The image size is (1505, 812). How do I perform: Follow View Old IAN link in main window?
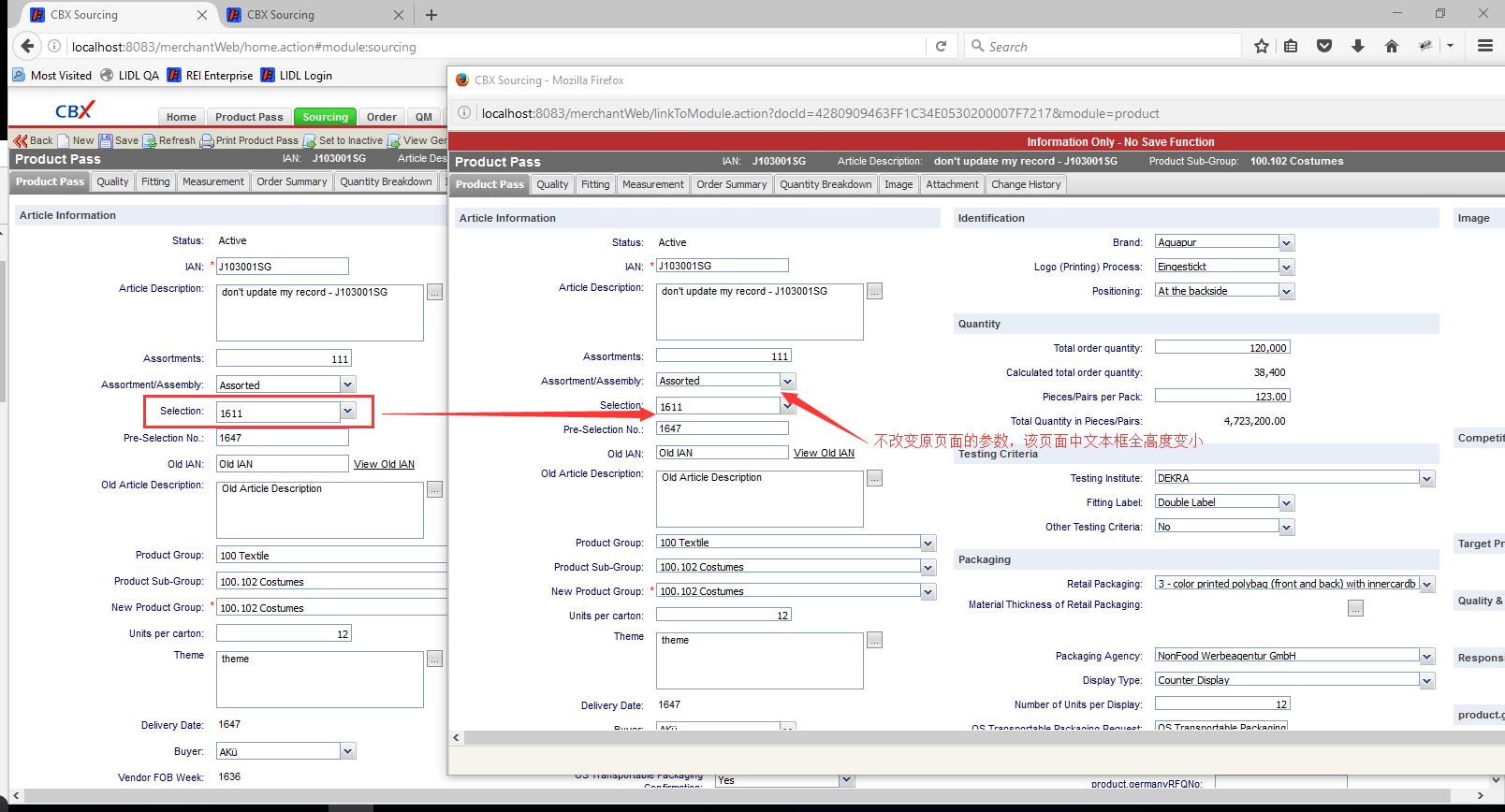(384, 464)
